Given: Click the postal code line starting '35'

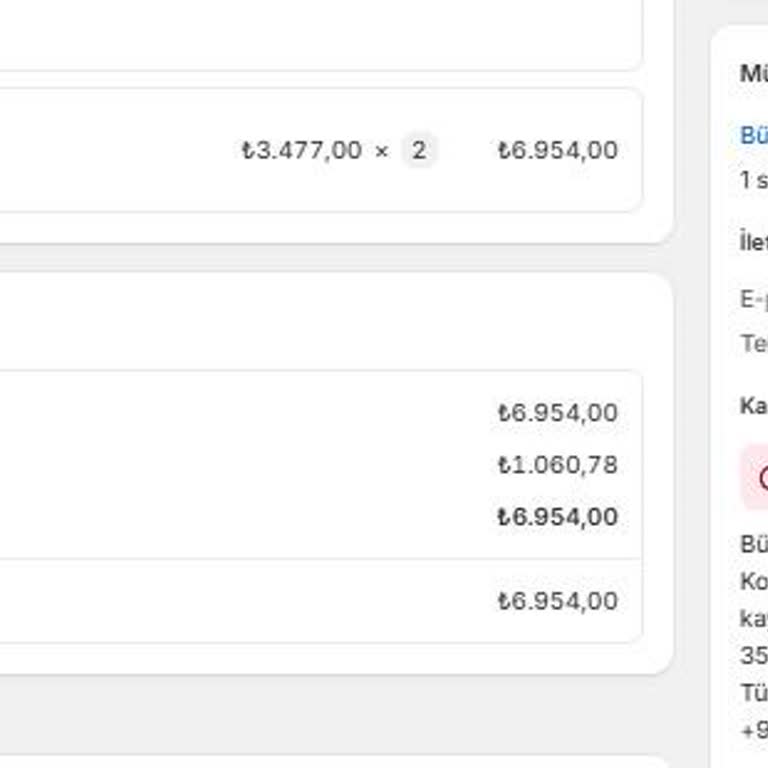Looking at the screenshot, I should click(x=753, y=655).
